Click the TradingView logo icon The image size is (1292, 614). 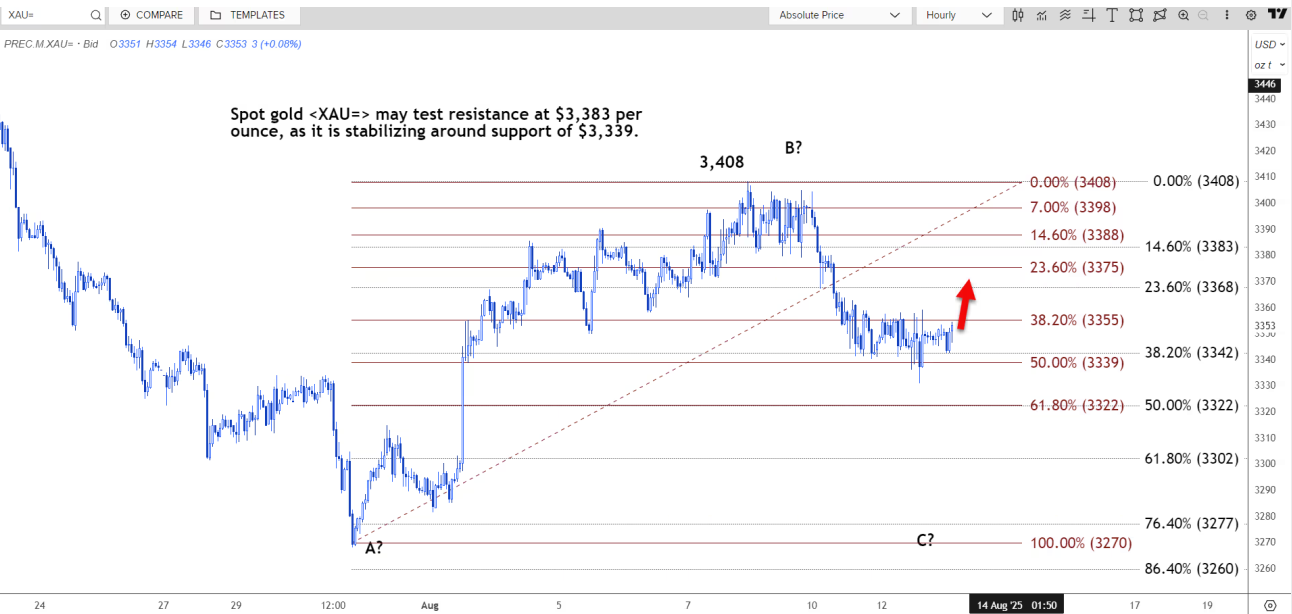click(x=1276, y=14)
